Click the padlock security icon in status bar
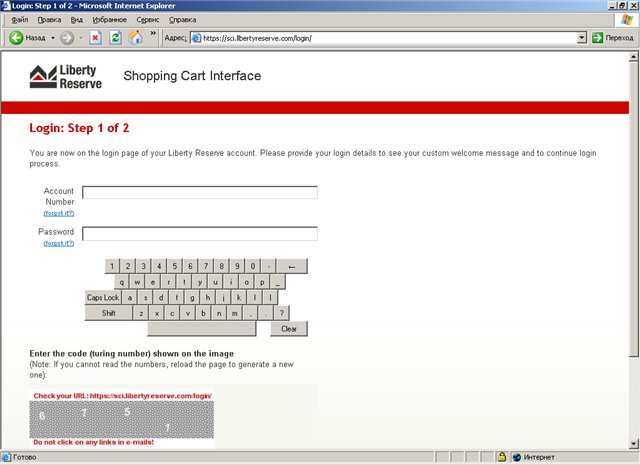Viewport: 640px width, 465px height. (501, 458)
